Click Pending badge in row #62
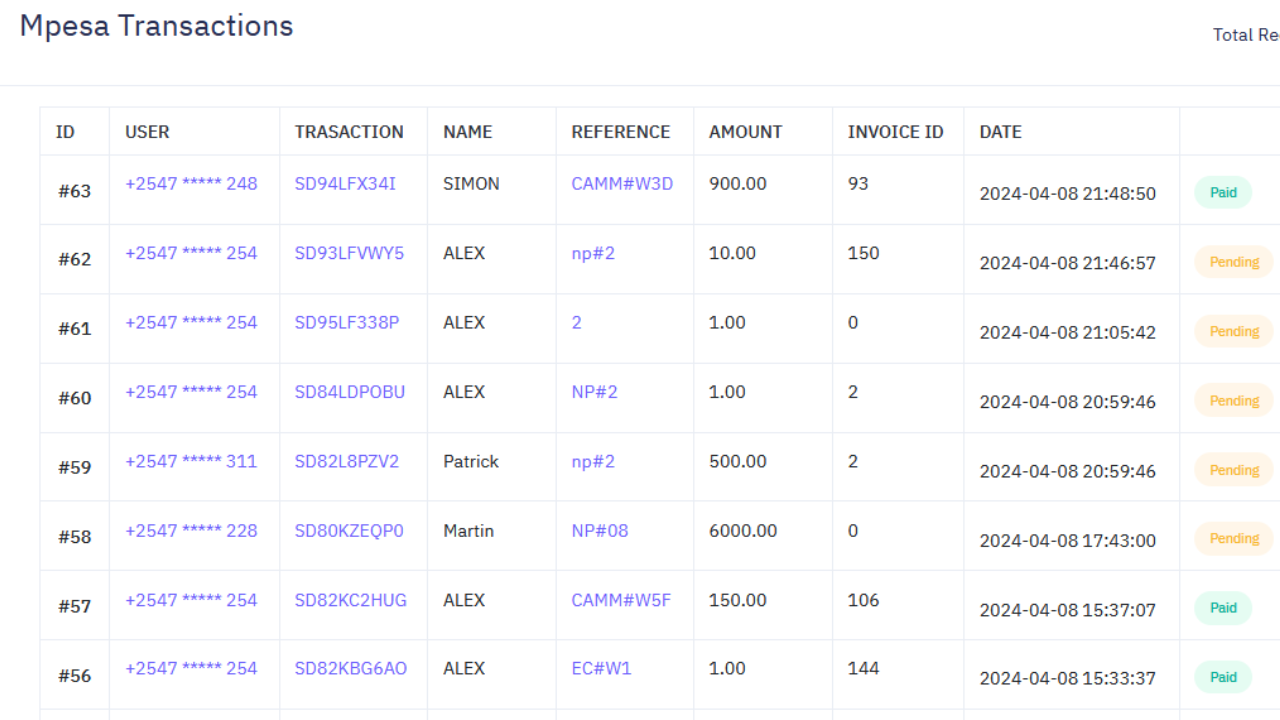The height and width of the screenshot is (720, 1280). tap(1234, 262)
